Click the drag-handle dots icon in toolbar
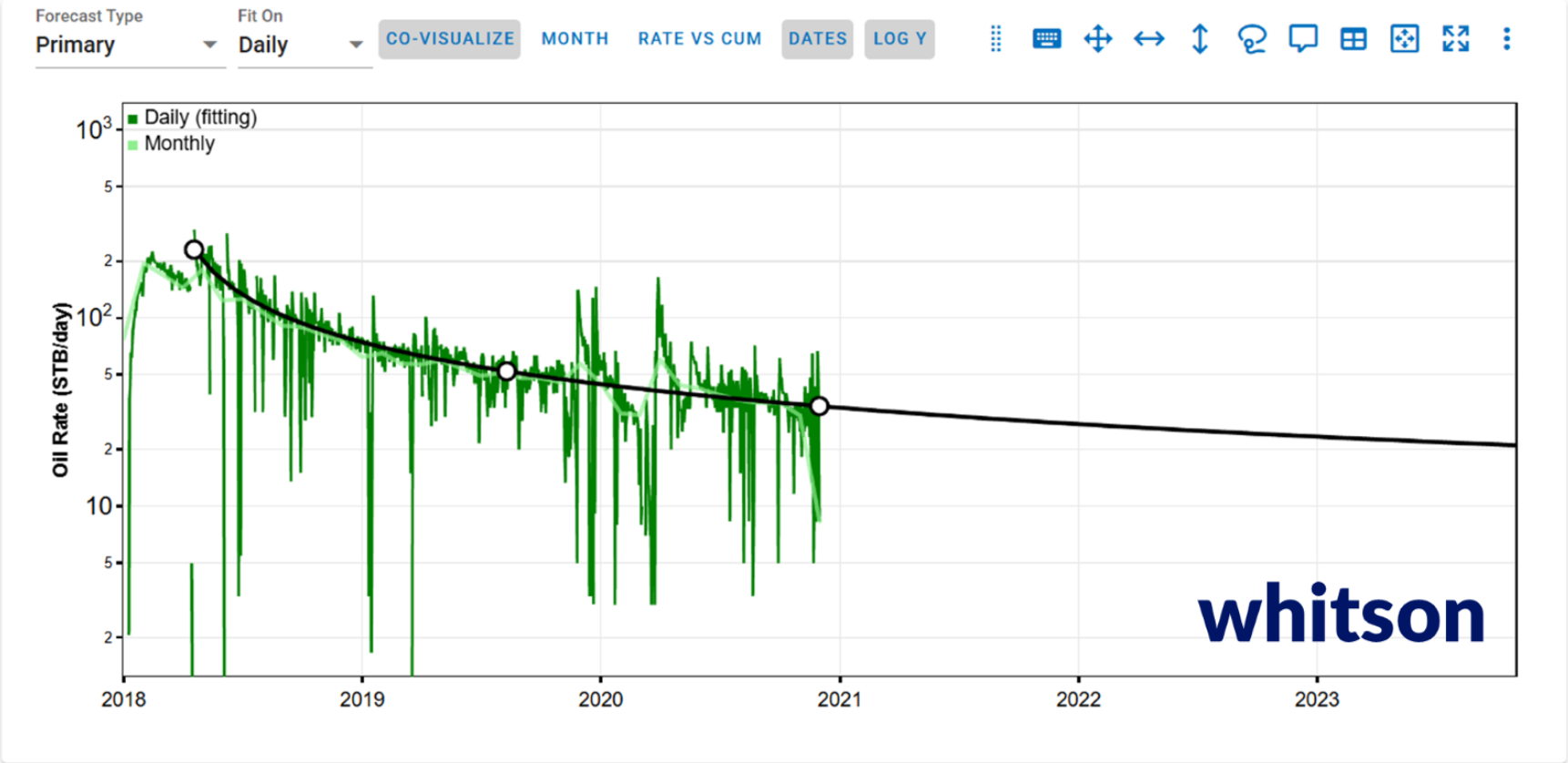This screenshot has height=763, width=1568. click(x=995, y=39)
